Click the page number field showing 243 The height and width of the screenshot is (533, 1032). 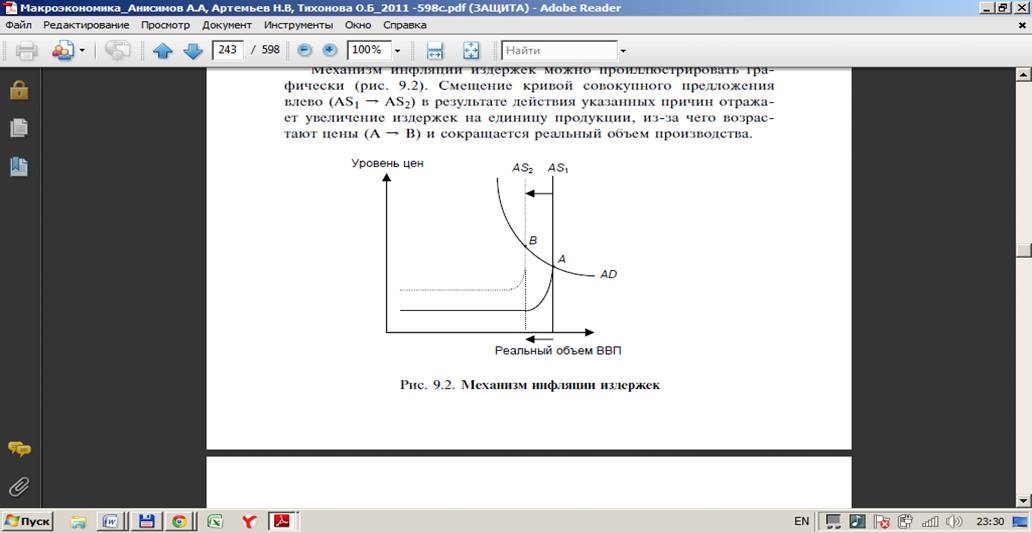tap(228, 50)
